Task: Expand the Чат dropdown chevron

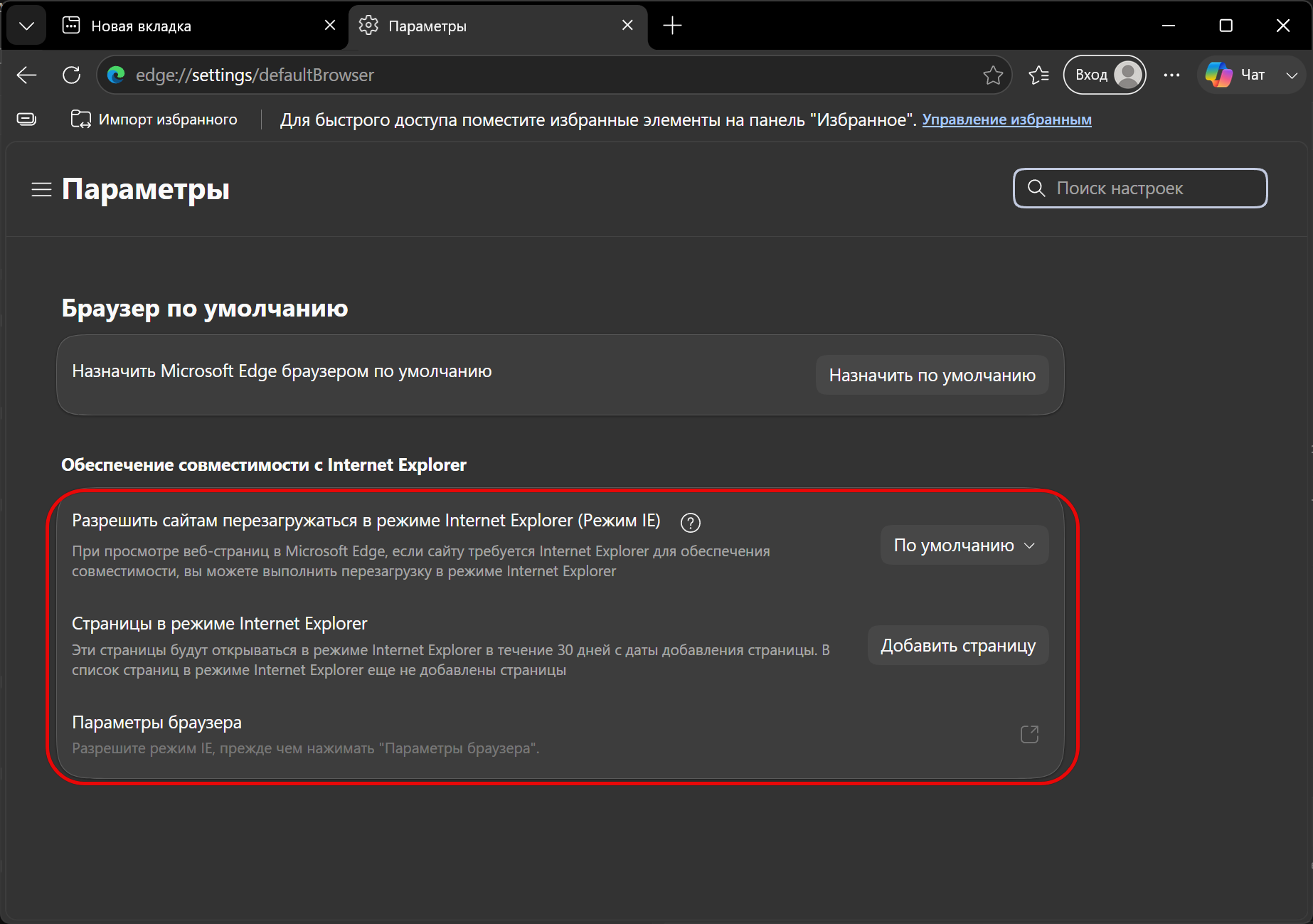Action: 1292,75
